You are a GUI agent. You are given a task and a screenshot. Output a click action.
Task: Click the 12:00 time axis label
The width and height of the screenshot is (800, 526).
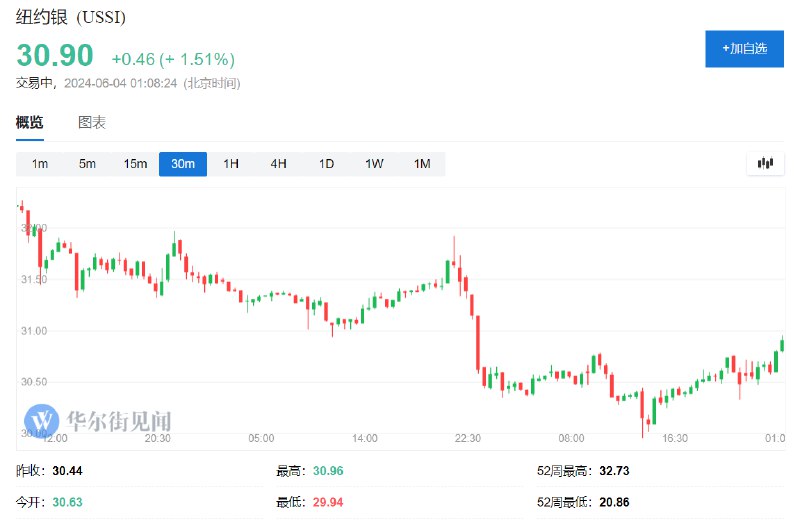click(55, 438)
